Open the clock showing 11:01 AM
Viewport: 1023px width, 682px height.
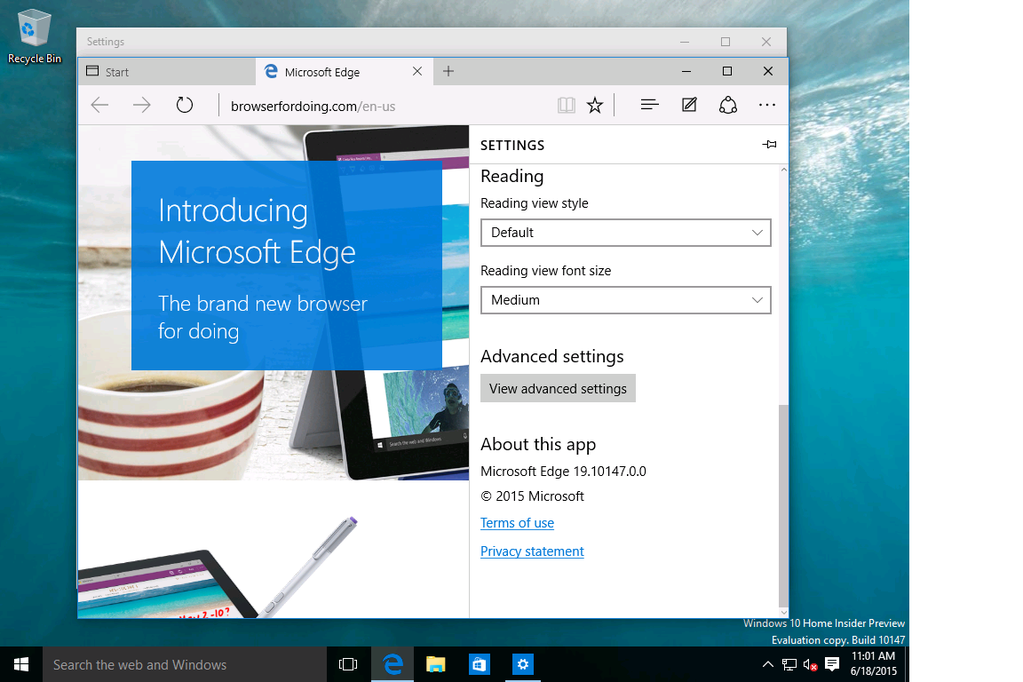[x=873, y=664]
